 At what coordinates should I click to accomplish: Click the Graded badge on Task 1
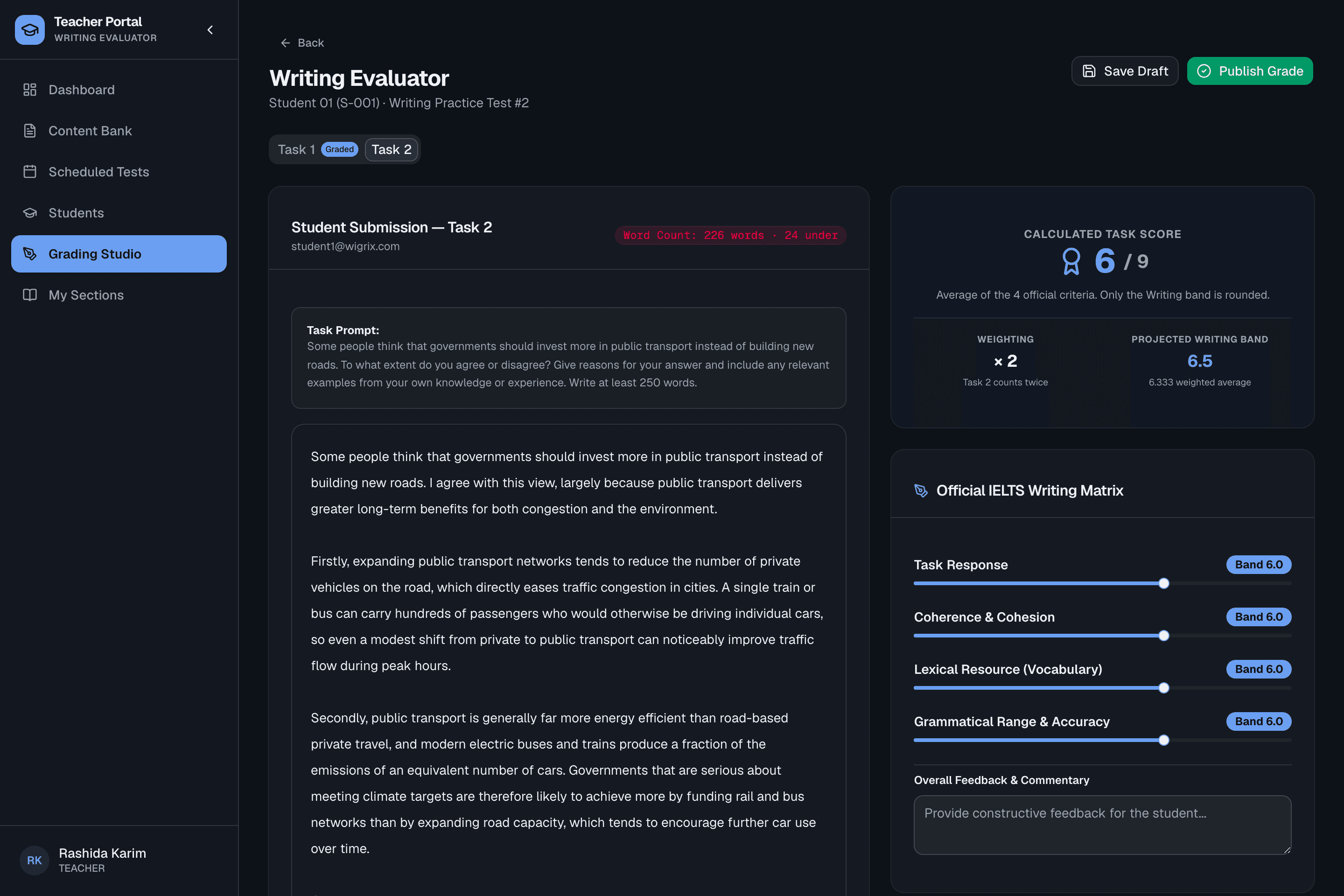(x=339, y=149)
